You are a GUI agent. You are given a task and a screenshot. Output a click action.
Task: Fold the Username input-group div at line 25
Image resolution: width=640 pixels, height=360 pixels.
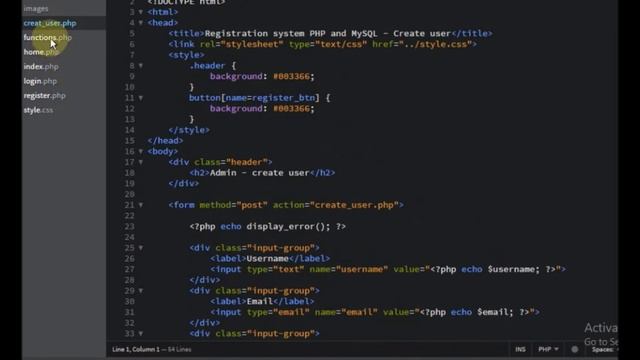(x=141, y=248)
